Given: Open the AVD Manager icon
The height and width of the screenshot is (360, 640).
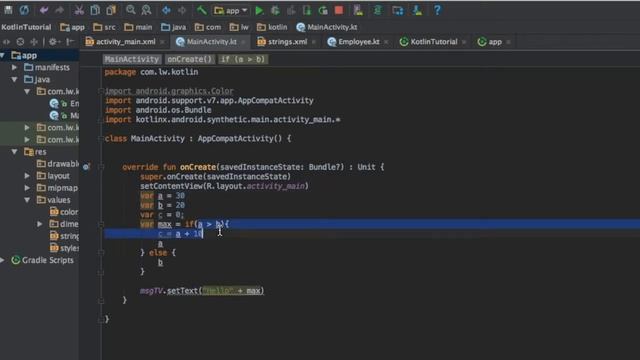Looking at the screenshot, I should 358,10.
